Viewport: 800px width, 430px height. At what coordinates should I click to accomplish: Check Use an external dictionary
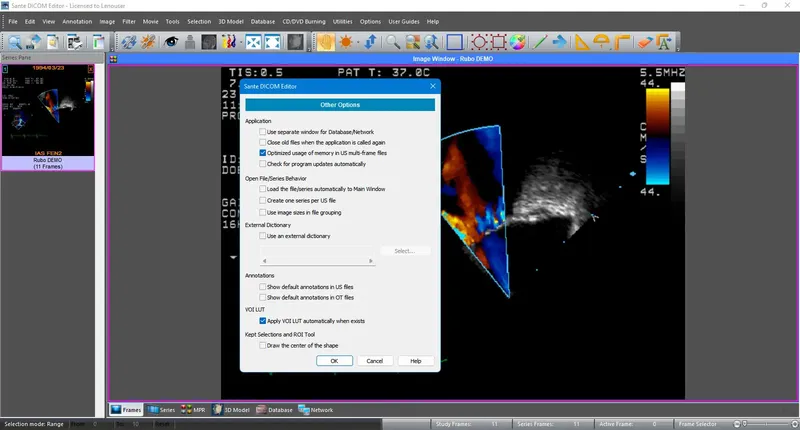pyautogui.click(x=262, y=236)
